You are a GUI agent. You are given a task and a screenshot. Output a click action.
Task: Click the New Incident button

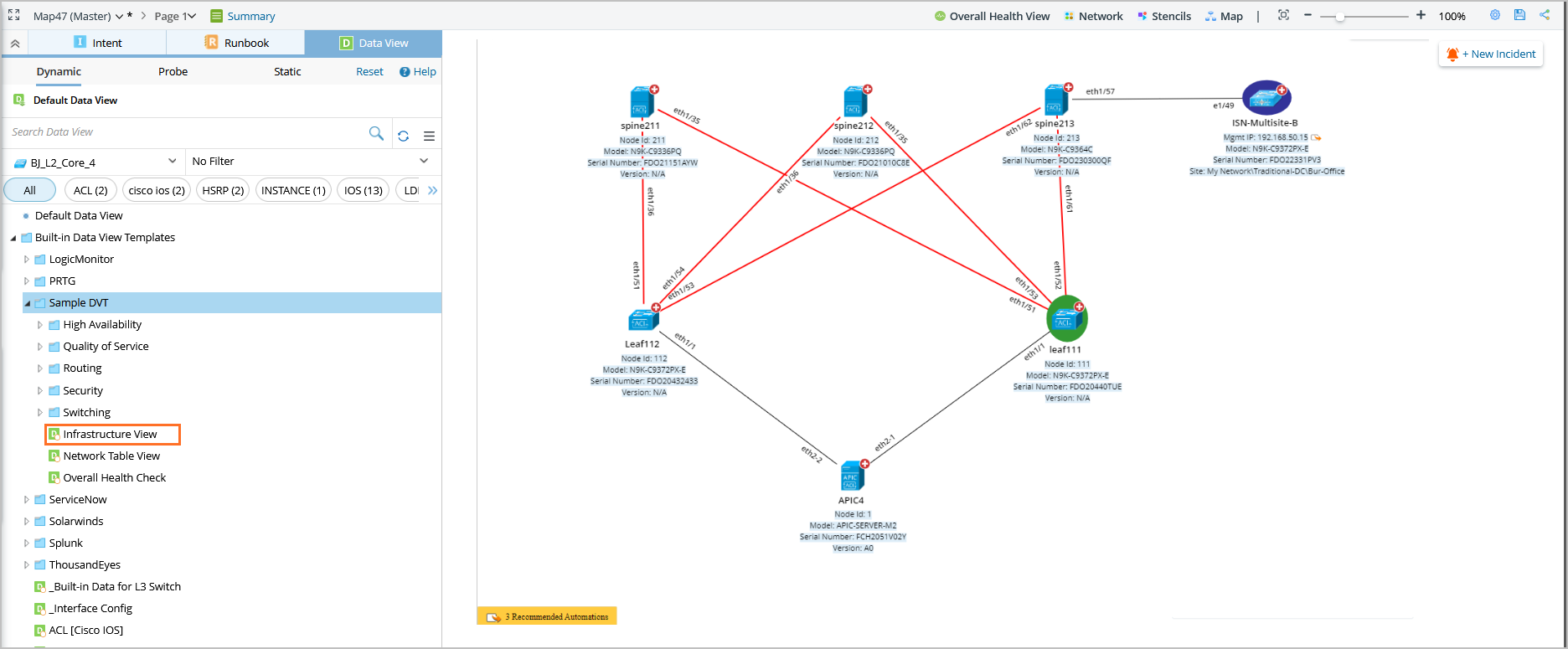pos(1491,54)
